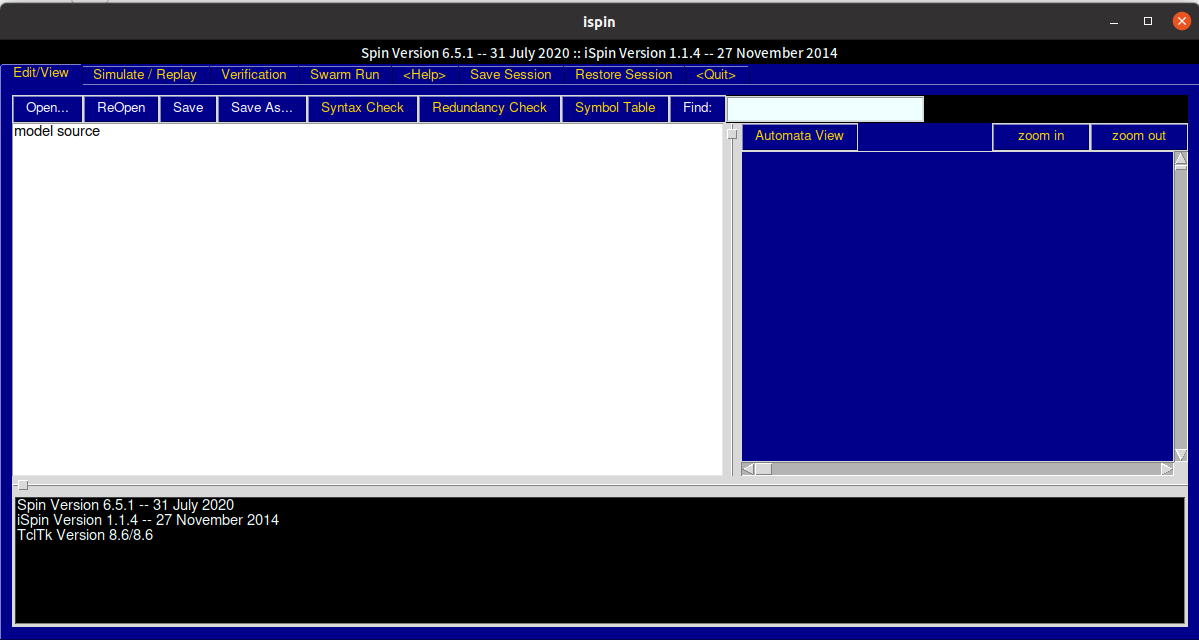Click the horizontal pane sash handle above log
Image resolution: width=1199 pixels, height=640 pixels.
(23, 486)
